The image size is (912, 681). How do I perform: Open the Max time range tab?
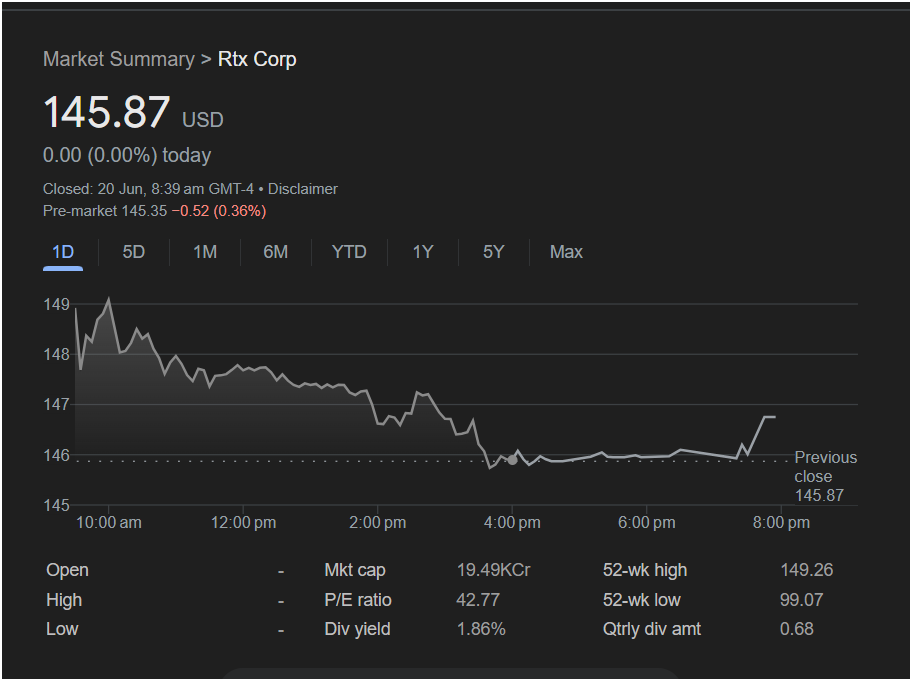566,252
